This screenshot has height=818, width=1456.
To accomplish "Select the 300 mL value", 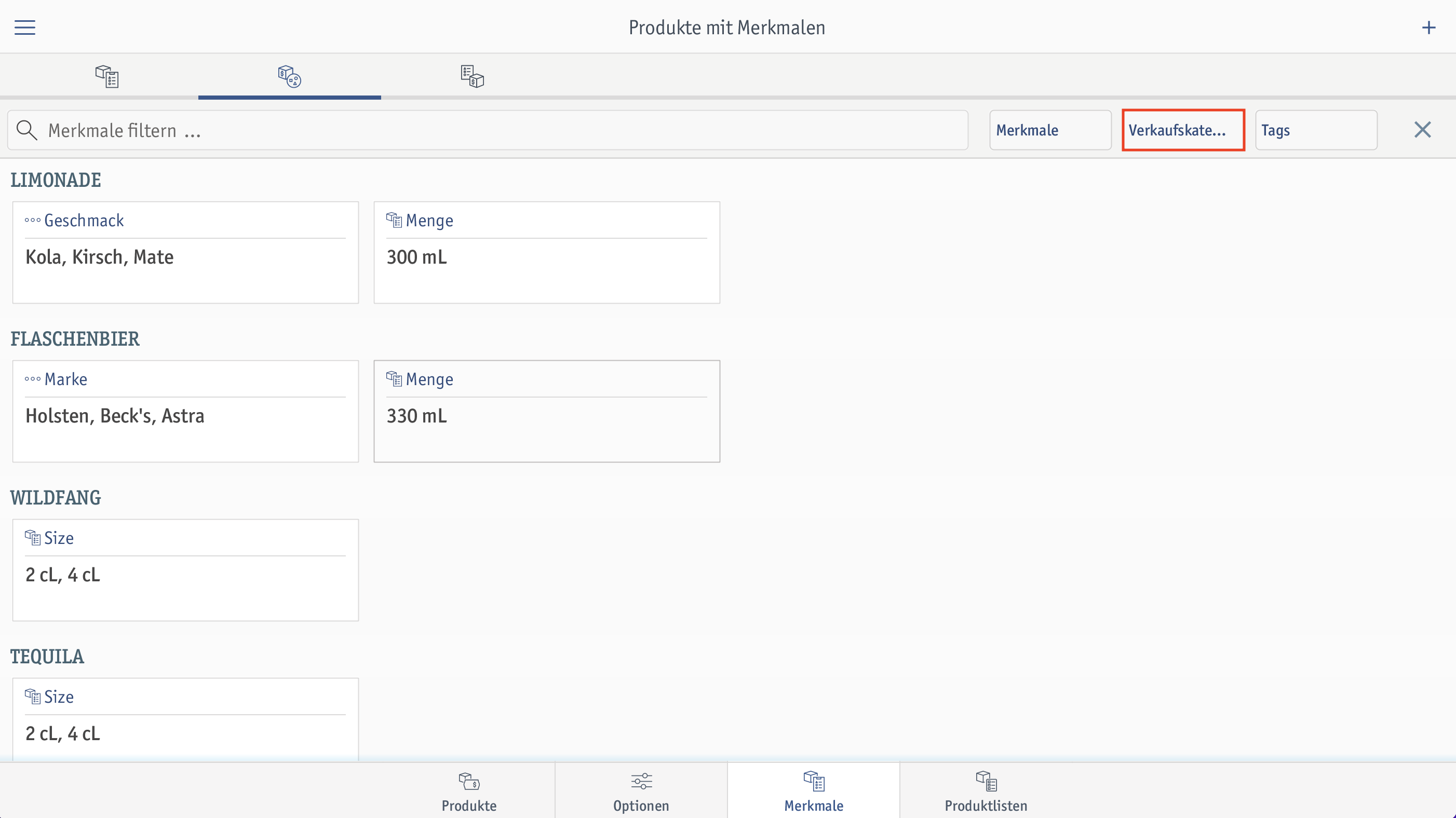I will click(416, 257).
